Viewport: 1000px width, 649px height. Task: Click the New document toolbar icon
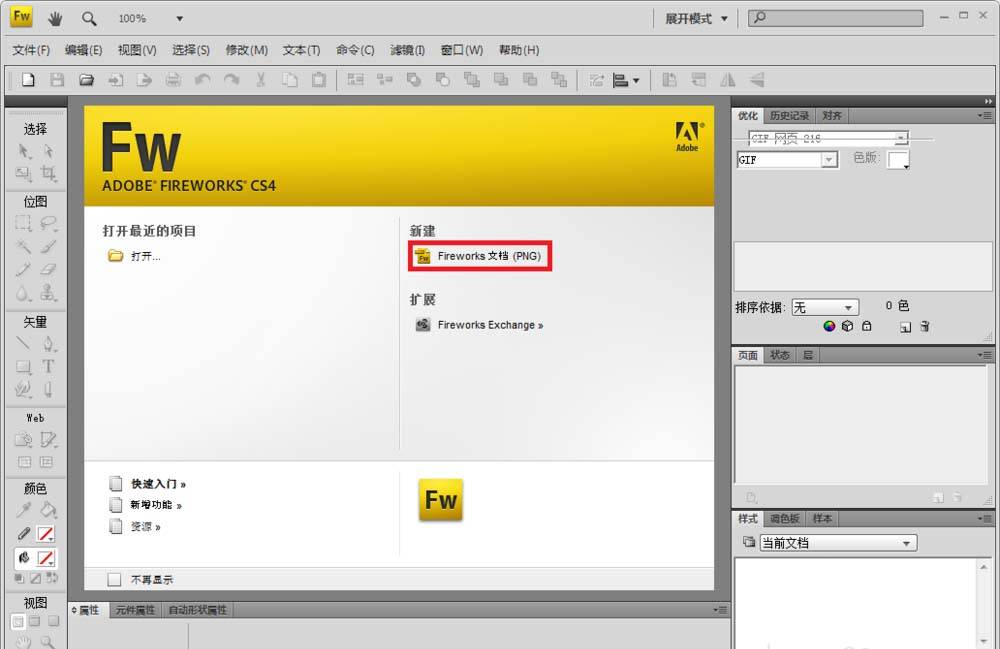coord(28,80)
